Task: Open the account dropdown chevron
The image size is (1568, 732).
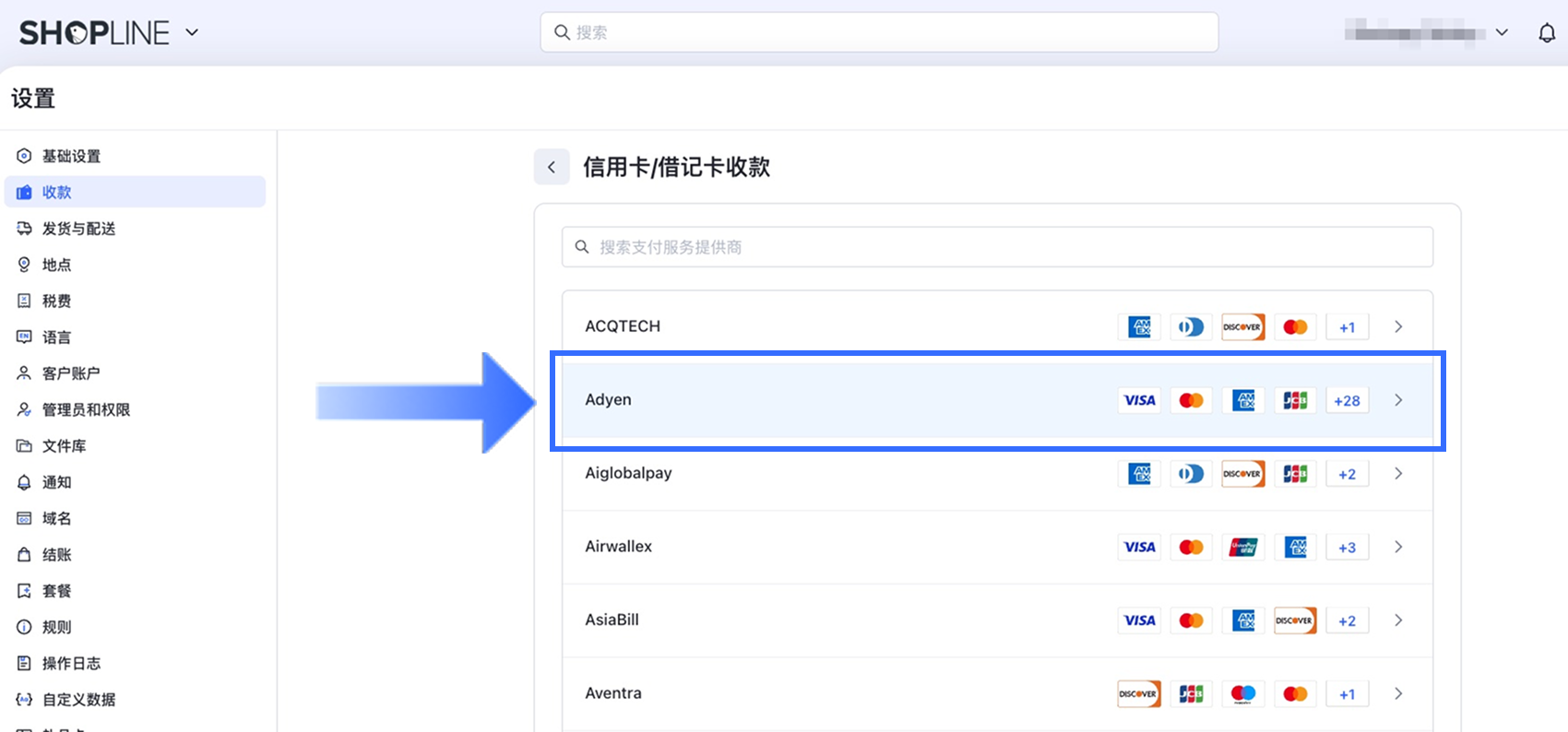Action: coord(1502,32)
